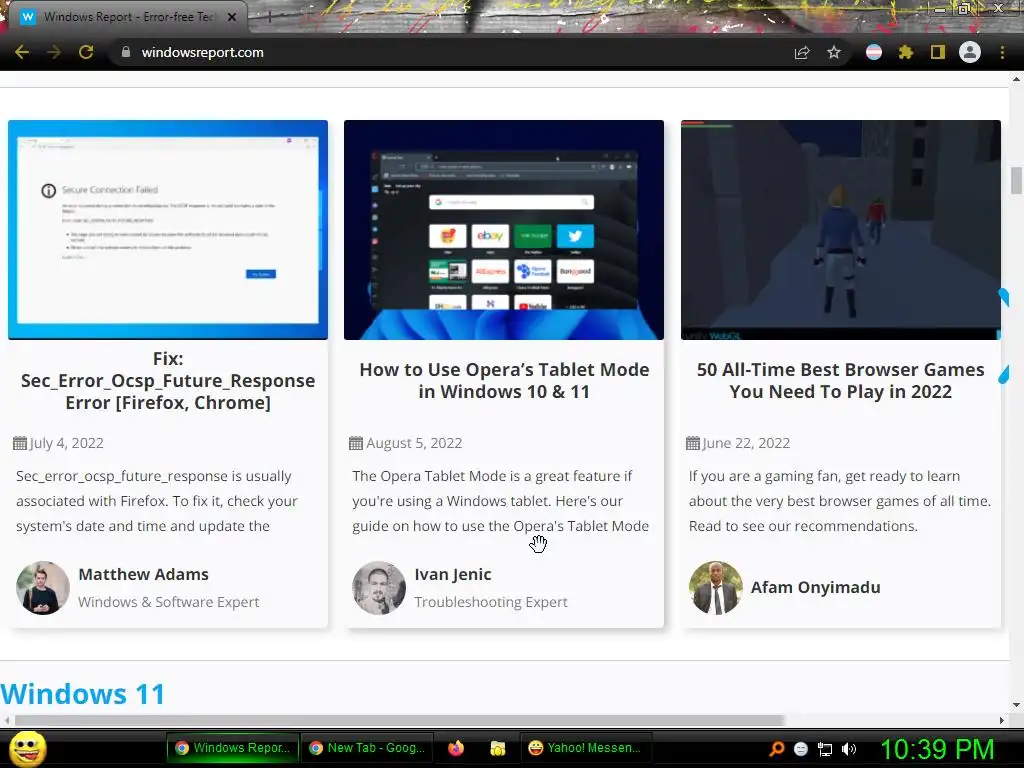The width and height of the screenshot is (1024, 768).
Task: Open the Sec_Error_Ocsp_Future_Response article thumbnail
Action: coord(168,230)
